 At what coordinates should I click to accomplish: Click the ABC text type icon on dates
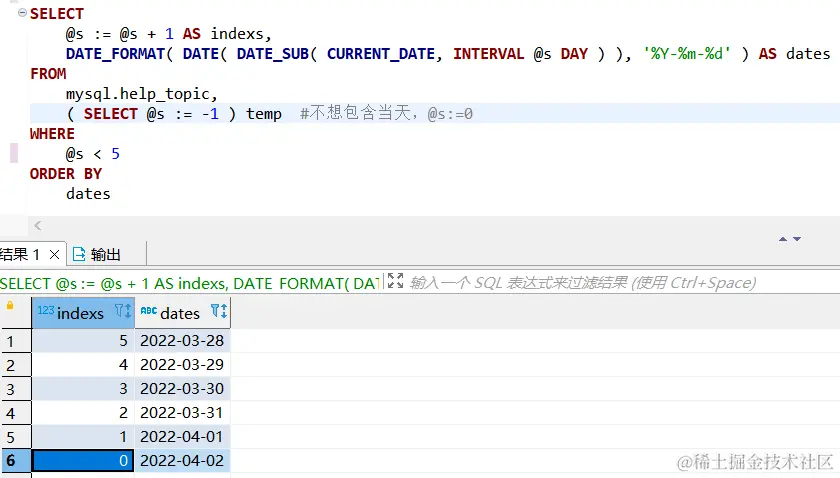click(148, 310)
